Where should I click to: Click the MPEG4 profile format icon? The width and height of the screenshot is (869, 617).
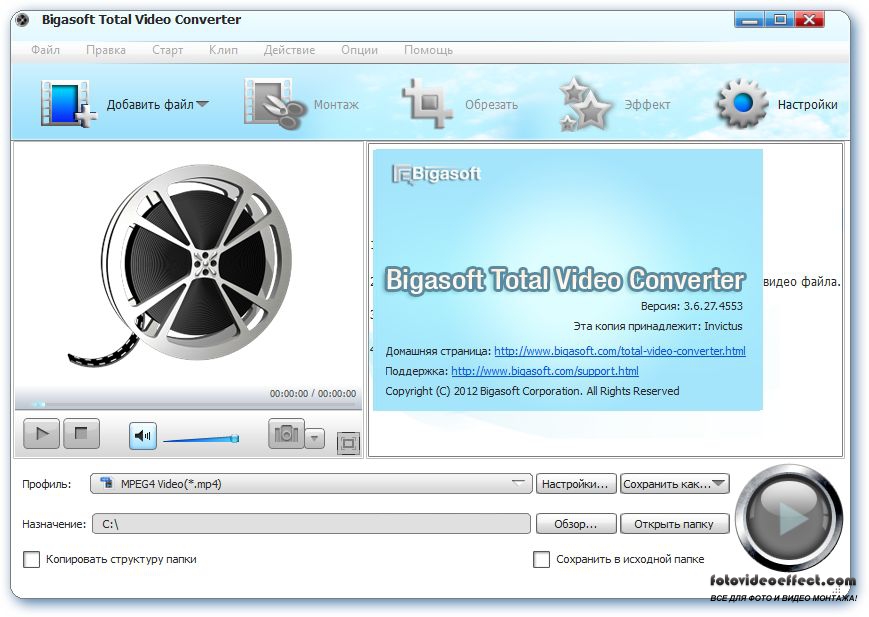[x=106, y=483]
